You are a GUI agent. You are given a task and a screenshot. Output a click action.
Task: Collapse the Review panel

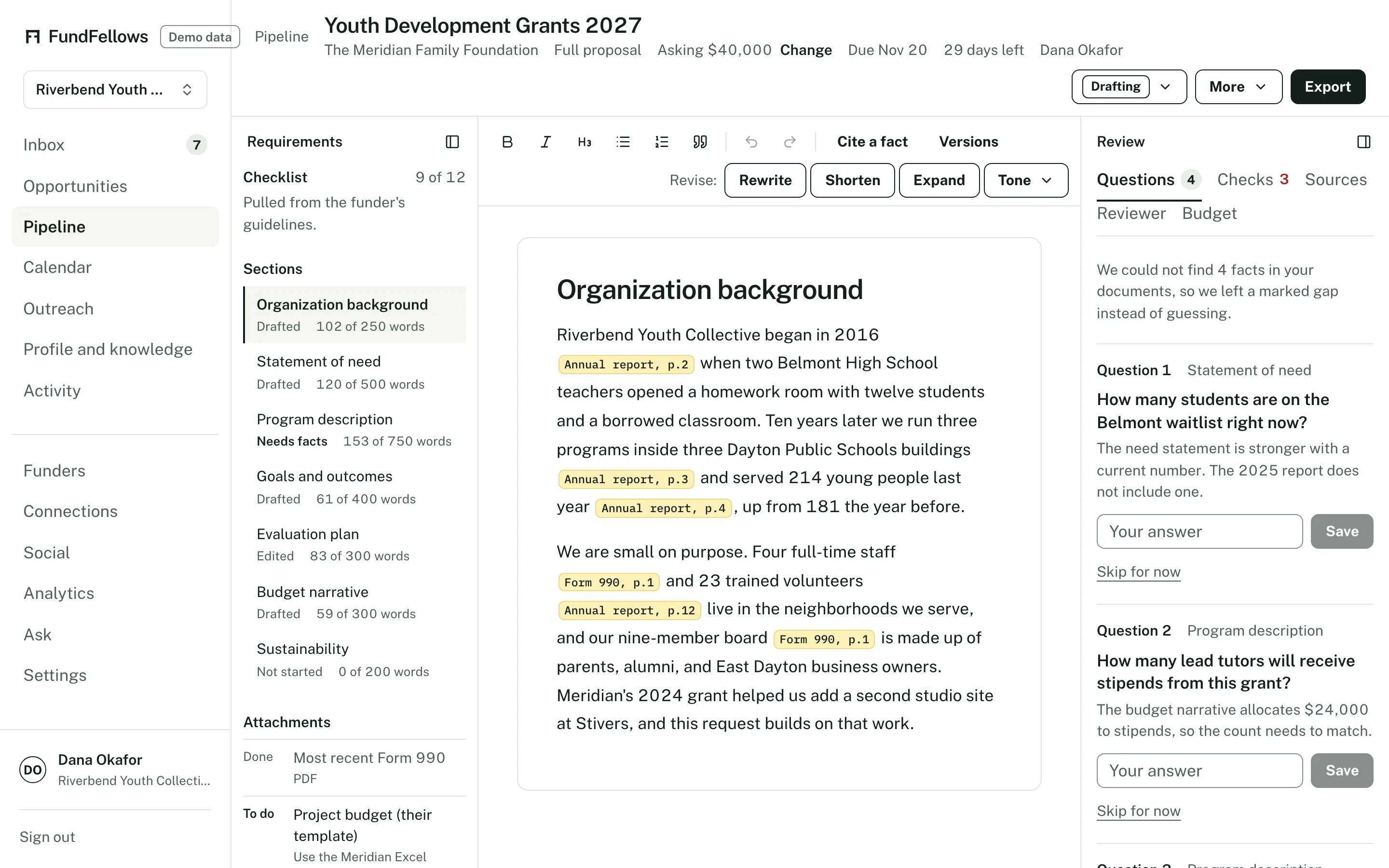pyautogui.click(x=1364, y=142)
